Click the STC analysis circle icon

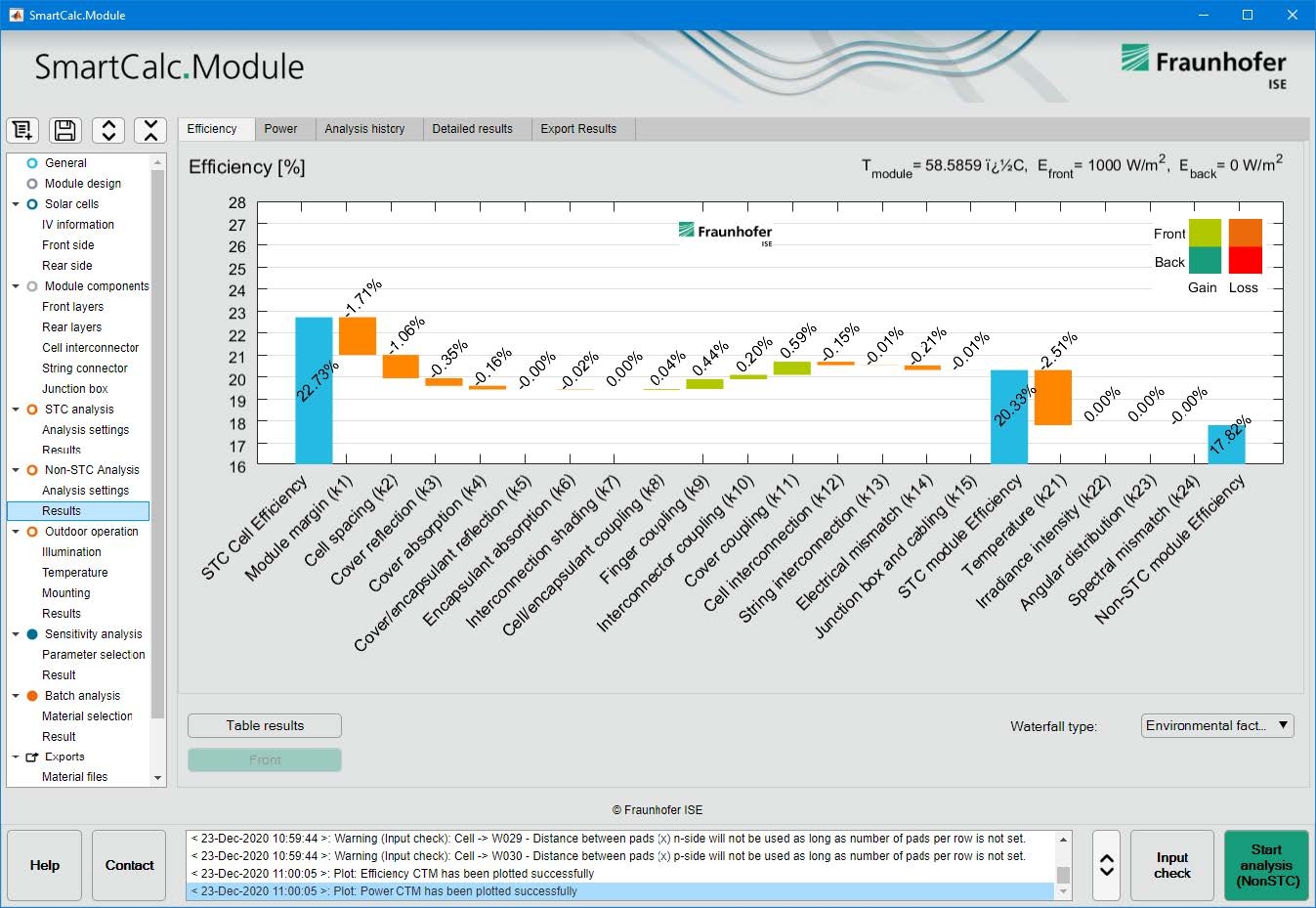[x=32, y=410]
